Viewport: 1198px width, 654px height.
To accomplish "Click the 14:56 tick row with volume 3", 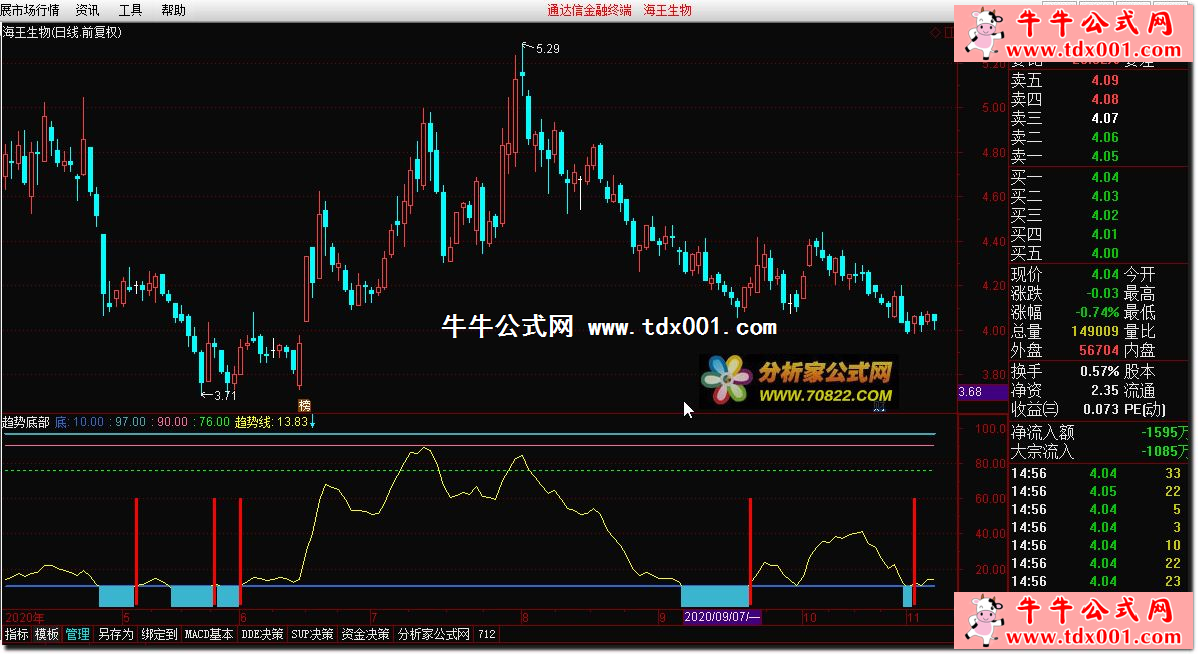I will click(x=1096, y=528).
